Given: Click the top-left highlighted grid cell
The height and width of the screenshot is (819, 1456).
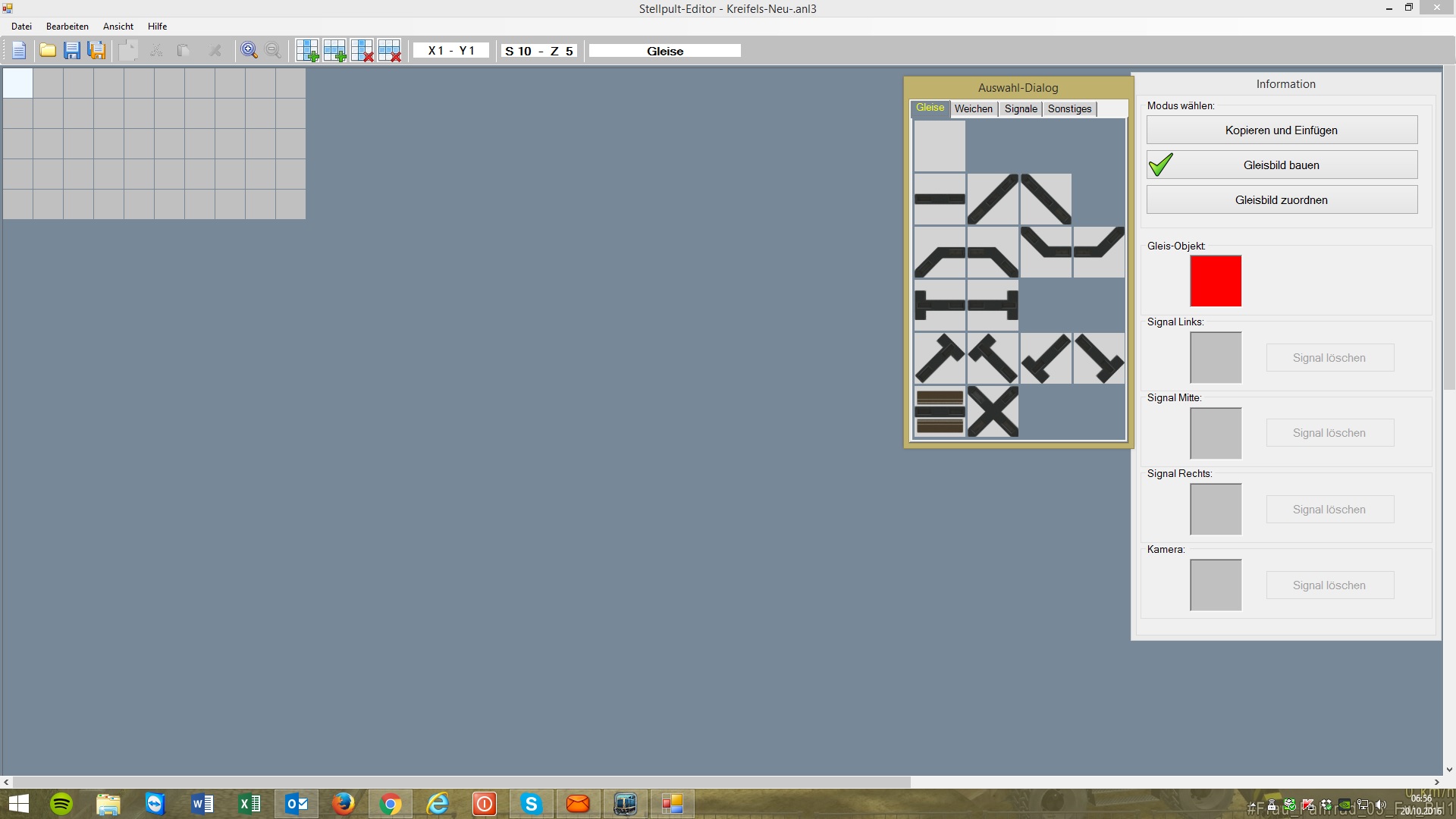Looking at the screenshot, I should pyautogui.click(x=18, y=83).
